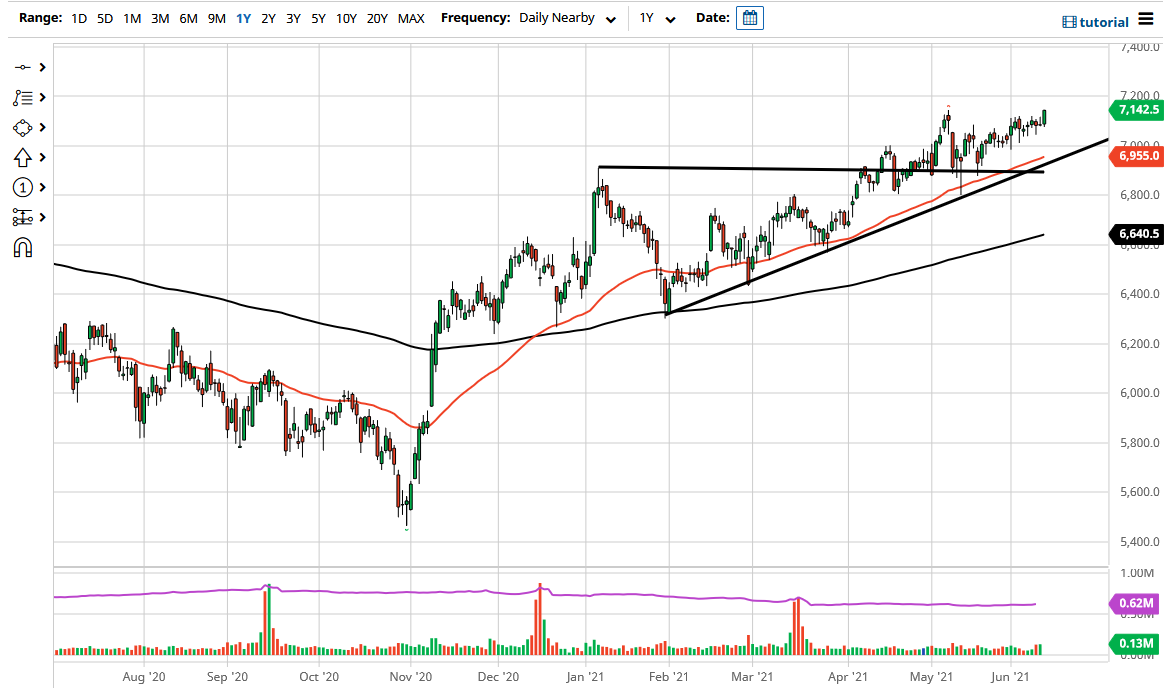Open the calendar date picker
Screen dimensions: 1164x692
[749, 17]
